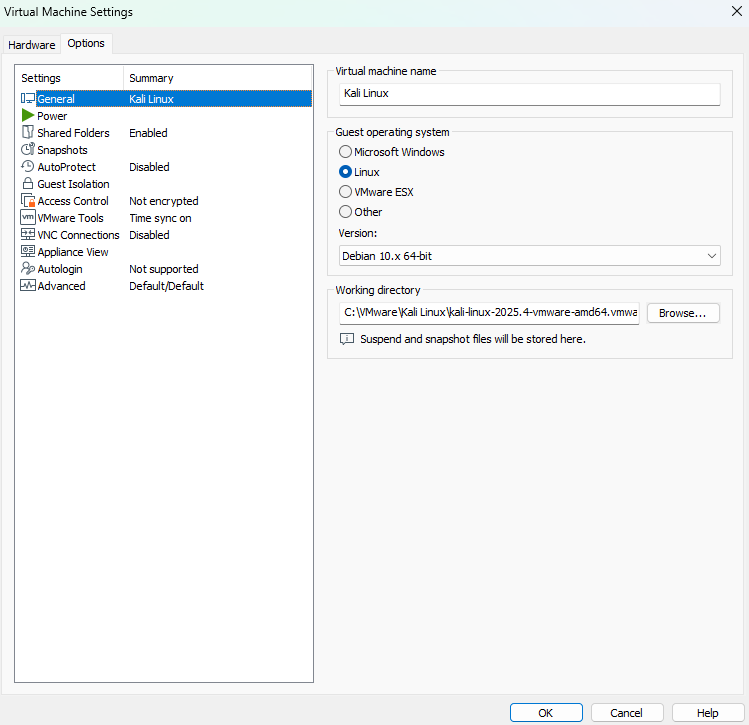Open Shared Folders settings
Viewport: 749px width, 725px height.
pyautogui.click(x=73, y=133)
